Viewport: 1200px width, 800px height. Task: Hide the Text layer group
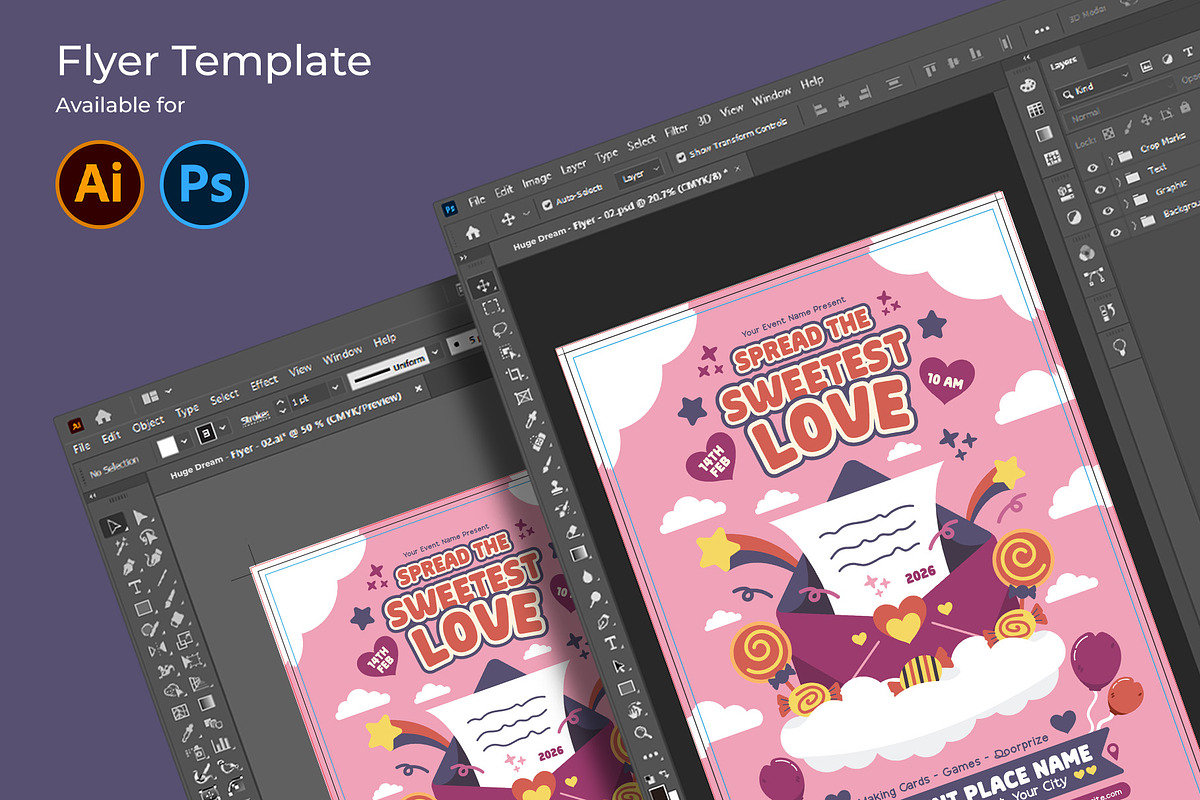click(x=1100, y=189)
